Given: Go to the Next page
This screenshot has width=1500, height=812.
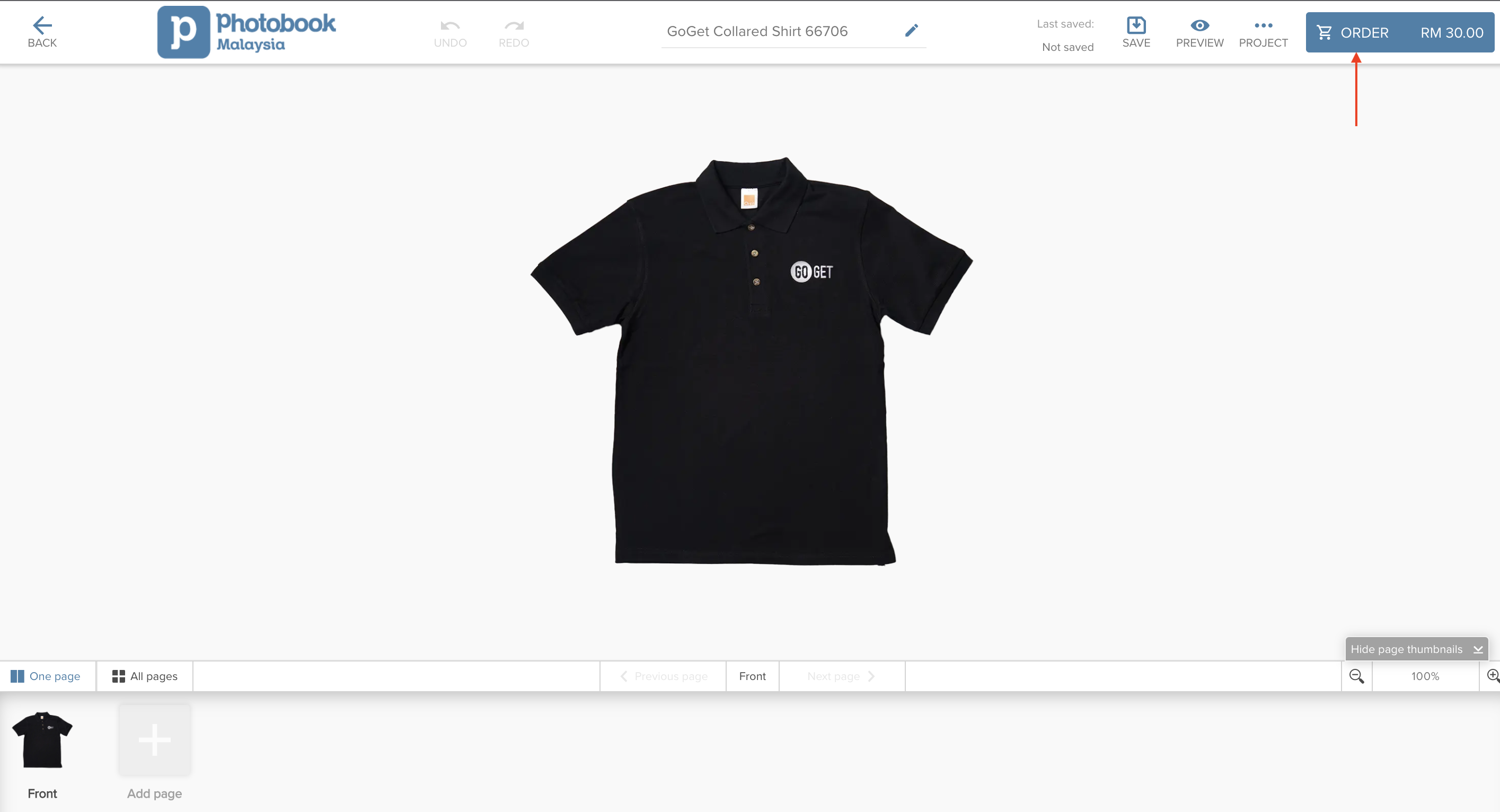Looking at the screenshot, I should coord(841,676).
